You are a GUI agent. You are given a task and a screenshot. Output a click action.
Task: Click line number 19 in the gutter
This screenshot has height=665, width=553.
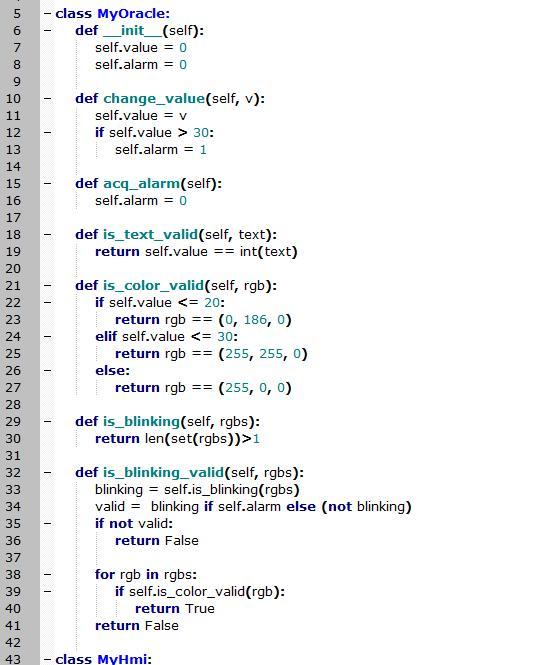click(13, 251)
